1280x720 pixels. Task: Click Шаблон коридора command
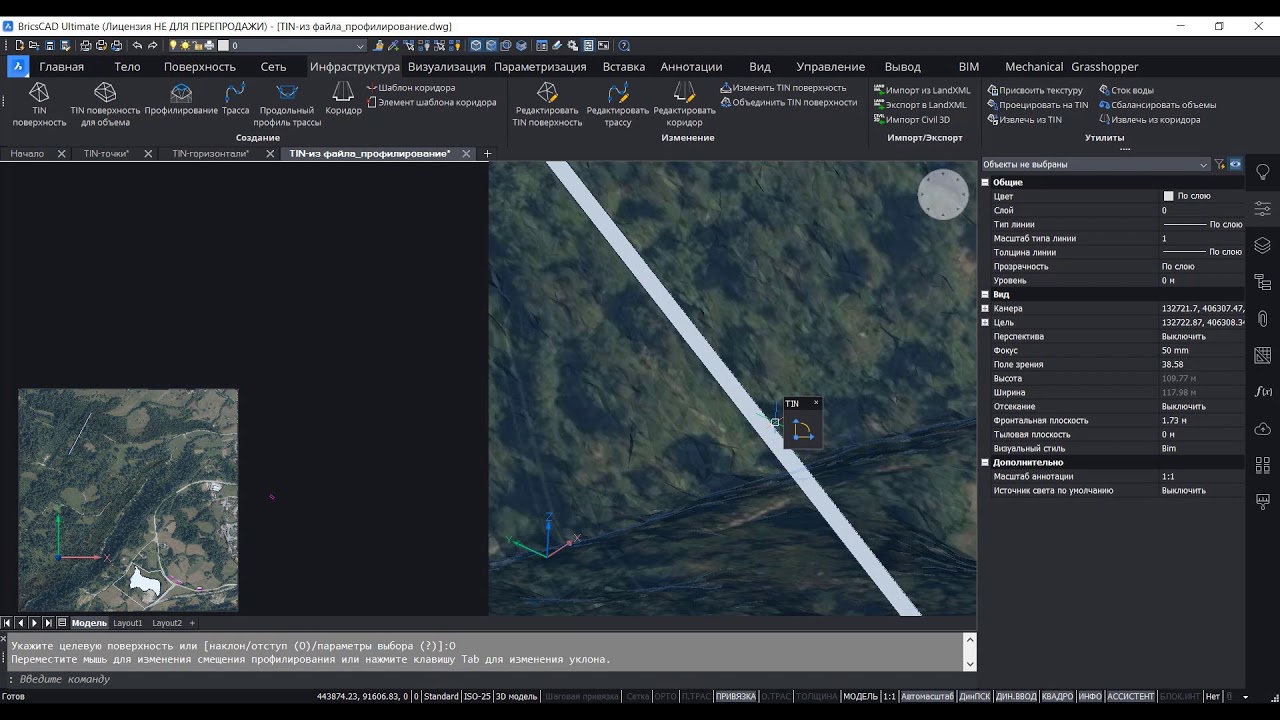pyautogui.click(x=411, y=88)
